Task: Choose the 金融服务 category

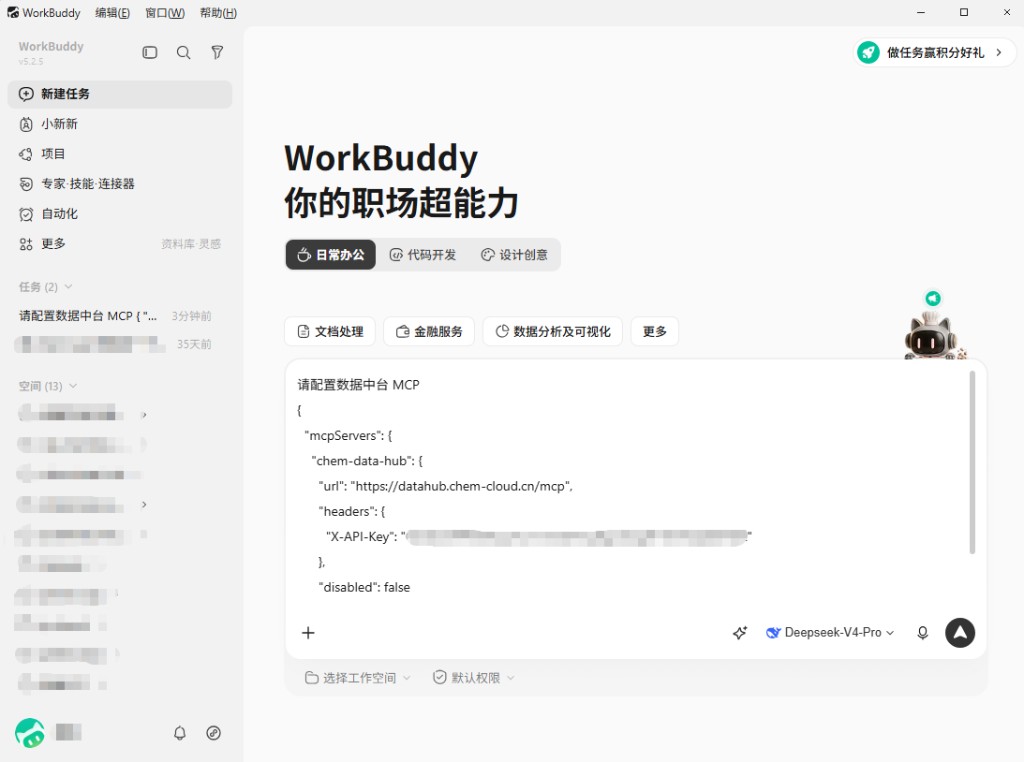Action: point(429,332)
